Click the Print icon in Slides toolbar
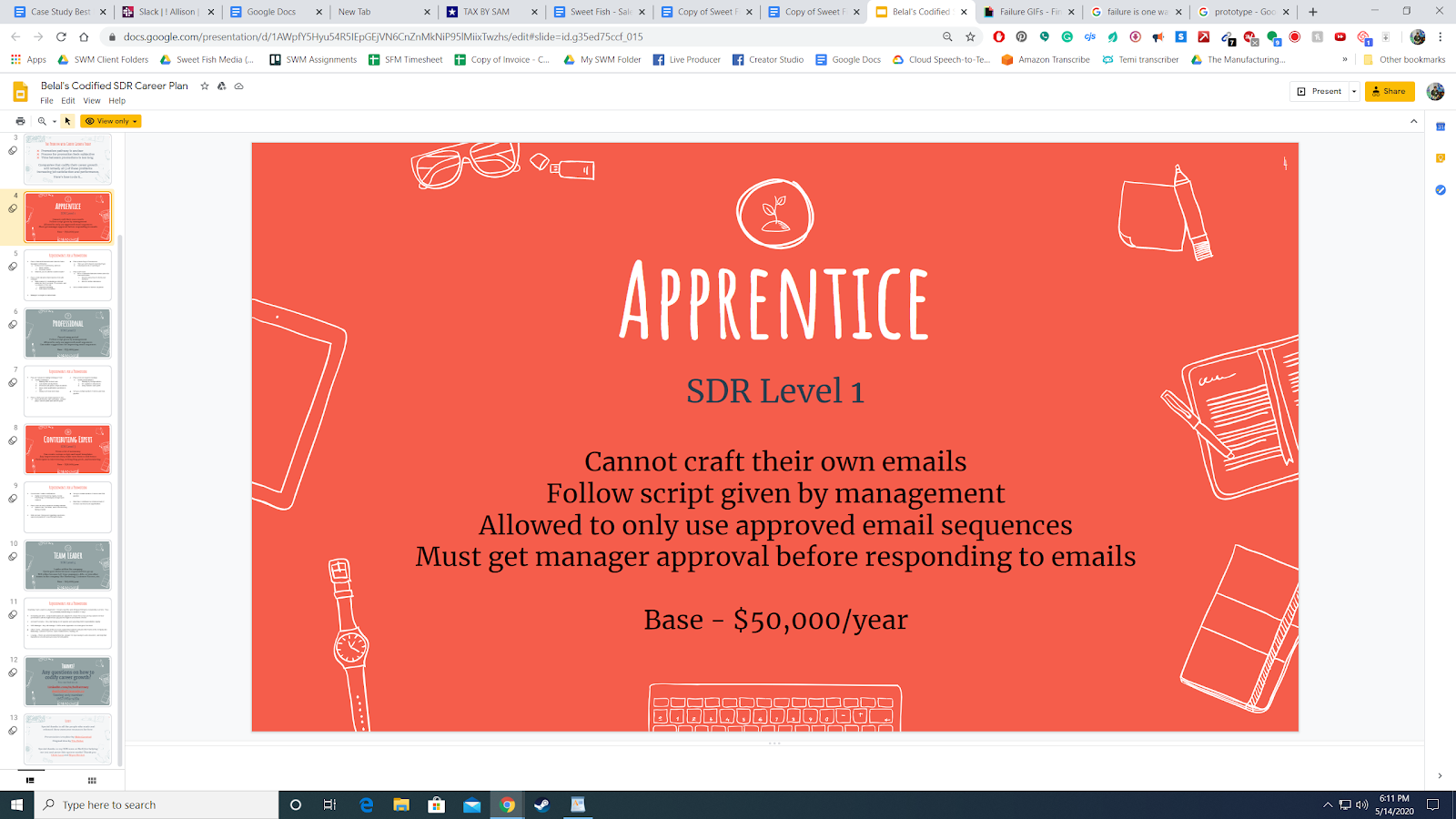The height and width of the screenshot is (819, 1456). point(20,121)
